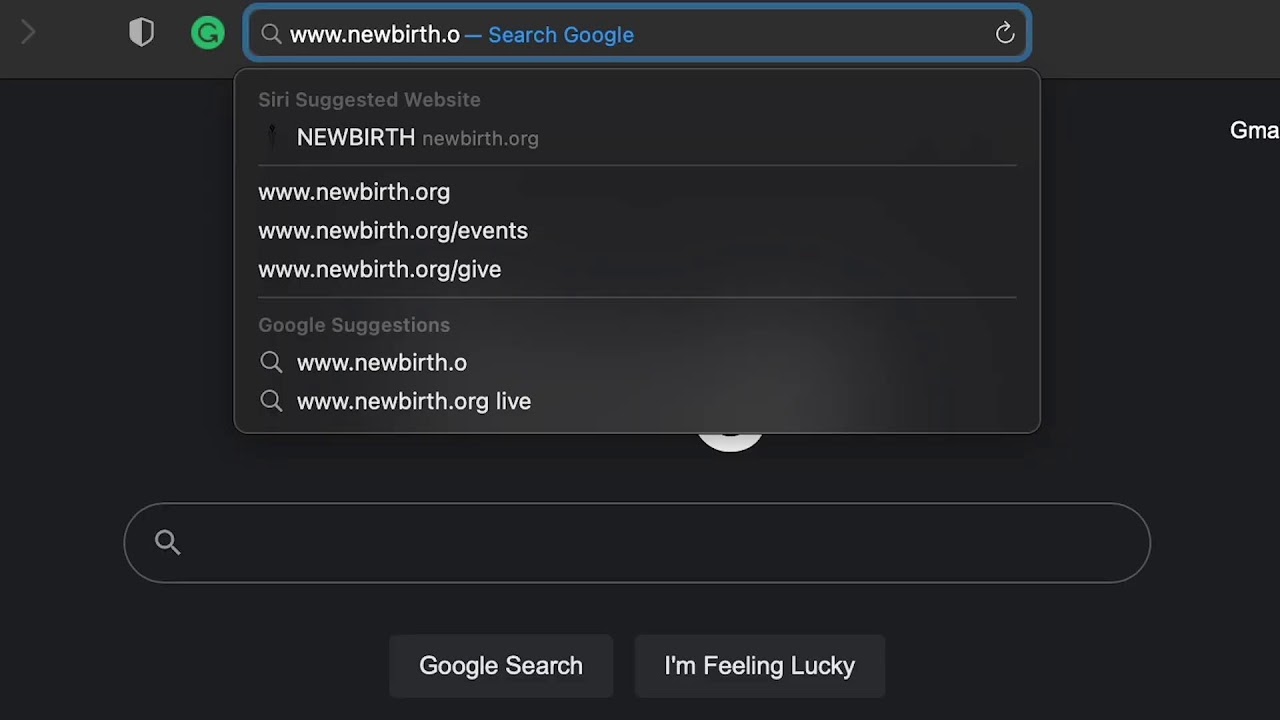The image size is (1280, 720).
Task: Click the forward navigation arrow
Action: [28, 33]
